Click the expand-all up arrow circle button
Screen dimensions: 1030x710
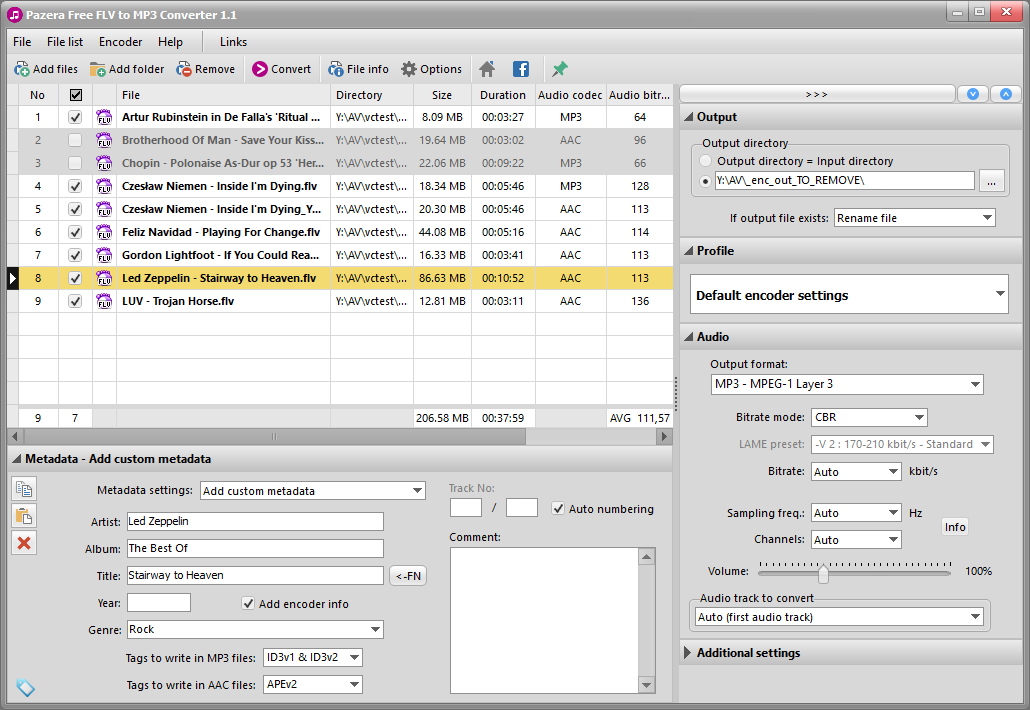pyautogui.click(x=1006, y=94)
